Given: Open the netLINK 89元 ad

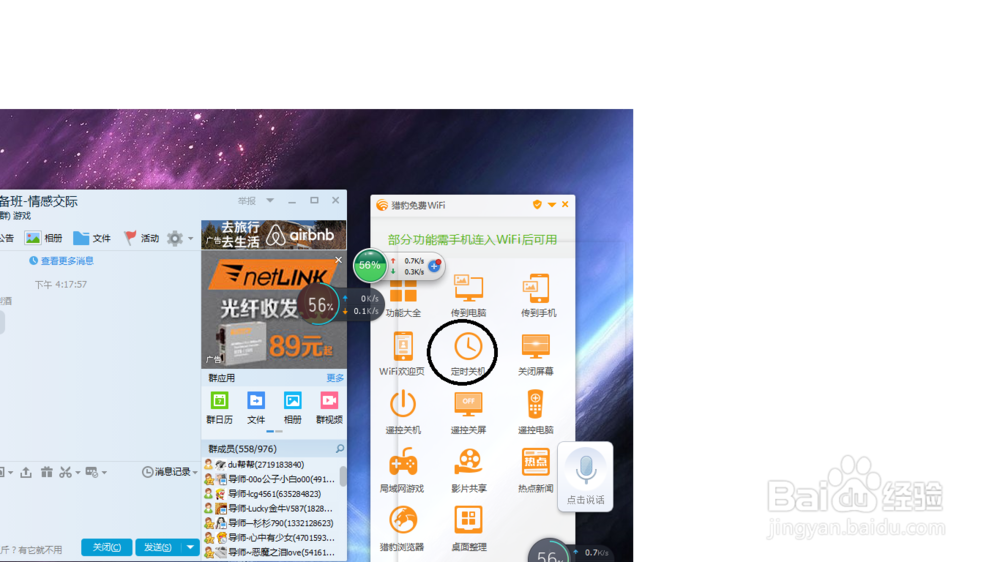Looking at the screenshot, I should point(274,309).
